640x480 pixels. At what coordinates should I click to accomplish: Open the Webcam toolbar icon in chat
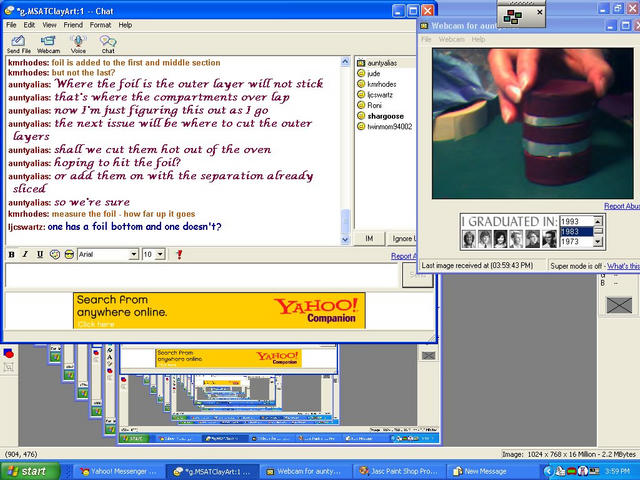tap(48, 44)
